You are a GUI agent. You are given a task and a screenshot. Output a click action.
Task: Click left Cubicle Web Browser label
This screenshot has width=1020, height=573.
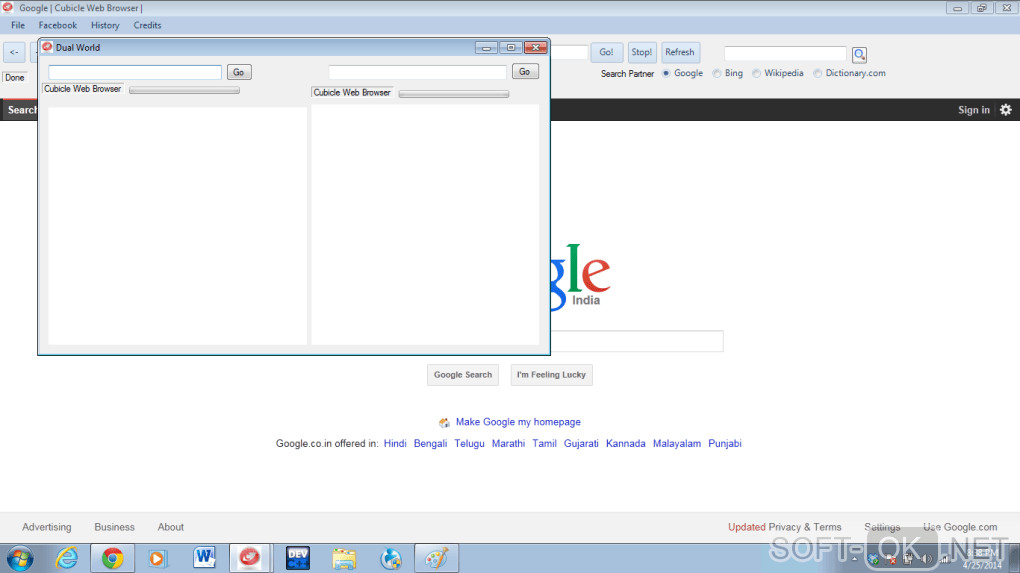click(83, 89)
